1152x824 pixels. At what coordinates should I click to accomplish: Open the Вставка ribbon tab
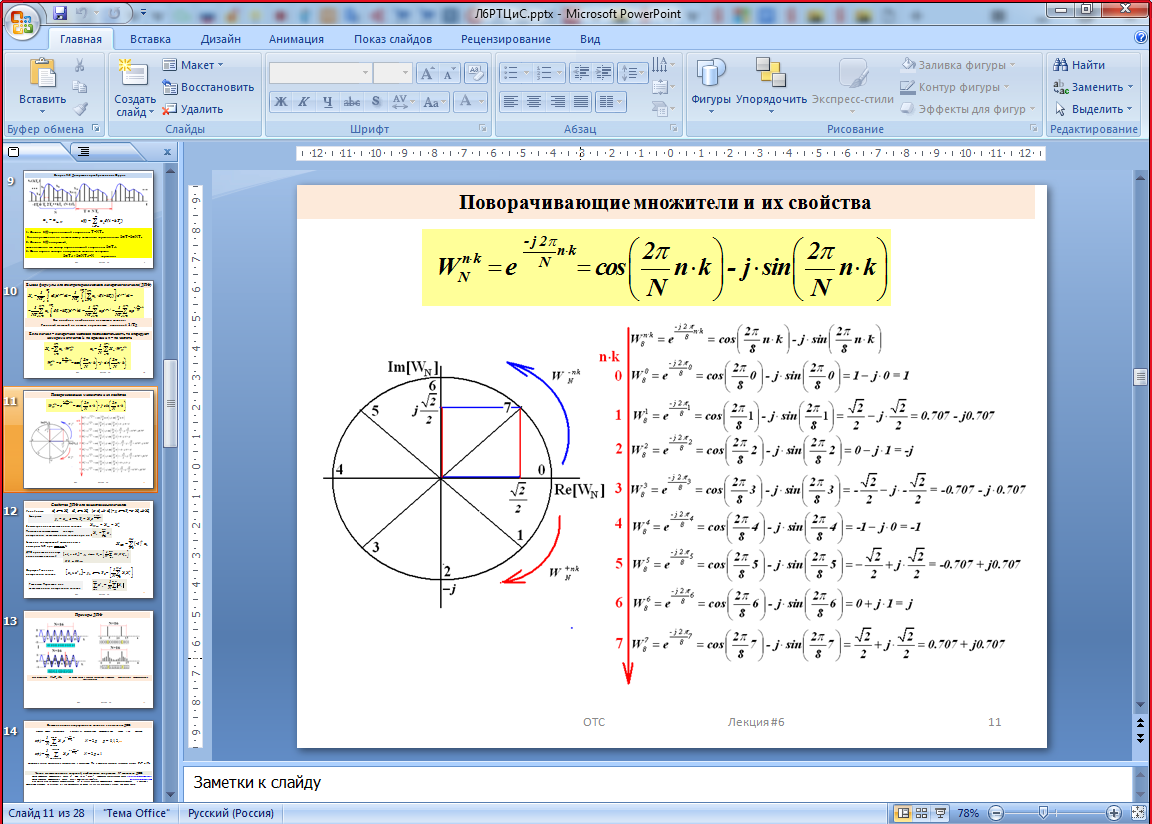coord(150,39)
